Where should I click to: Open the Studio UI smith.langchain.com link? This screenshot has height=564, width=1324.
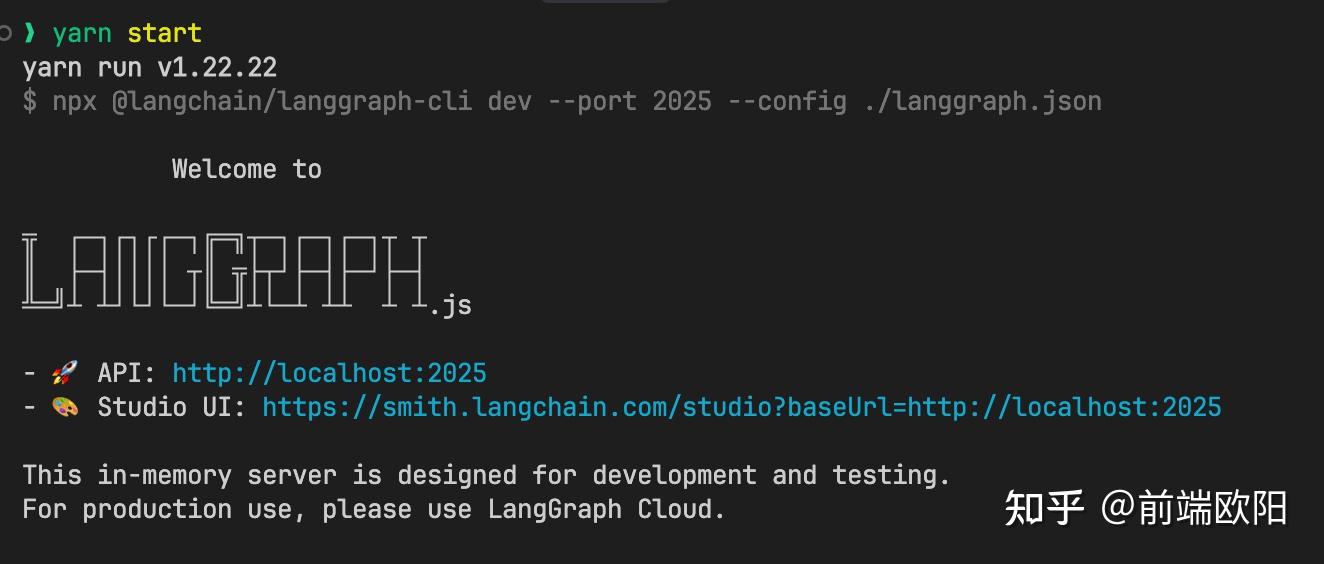tap(741, 407)
